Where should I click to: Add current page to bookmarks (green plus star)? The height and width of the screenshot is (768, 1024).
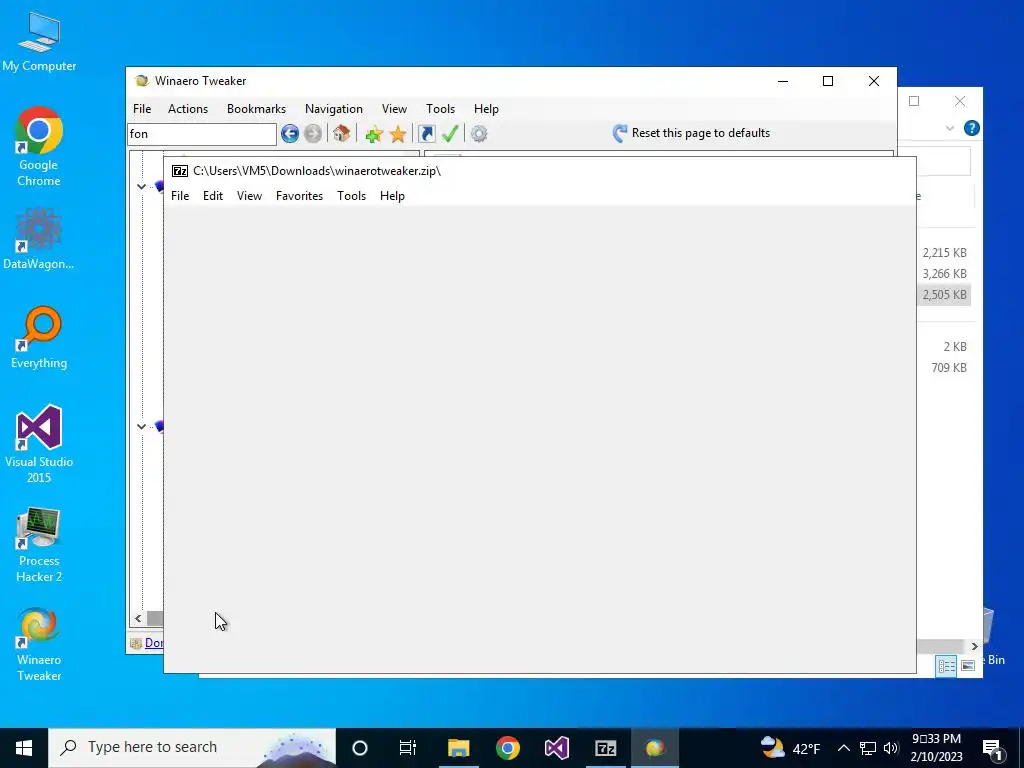[x=374, y=135]
